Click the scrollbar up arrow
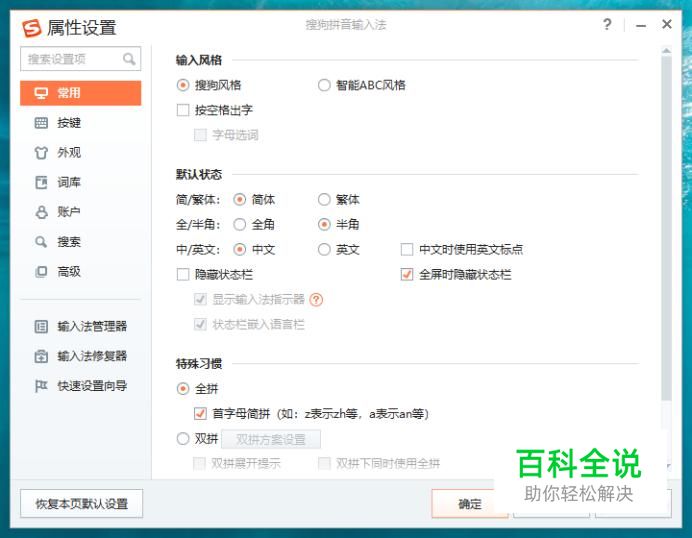The height and width of the screenshot is (538, 692). (666, 51)
